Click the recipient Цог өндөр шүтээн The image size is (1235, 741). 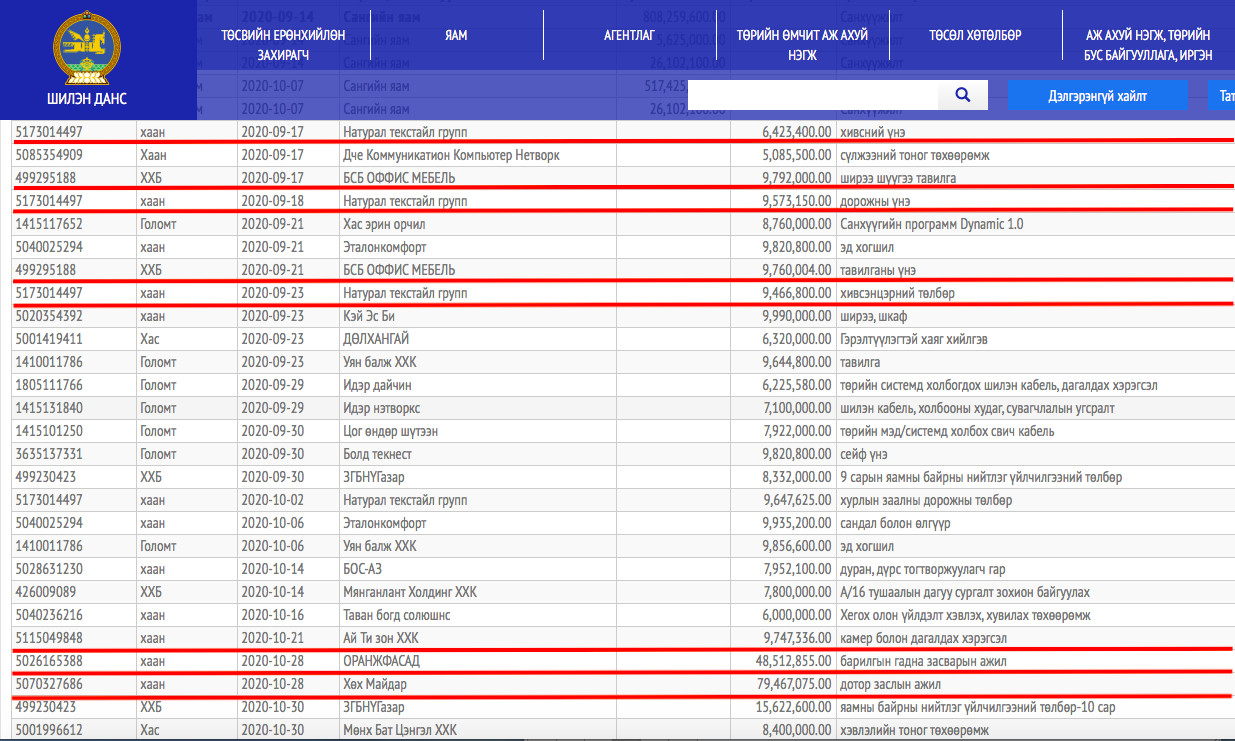(x=391, y=431)
